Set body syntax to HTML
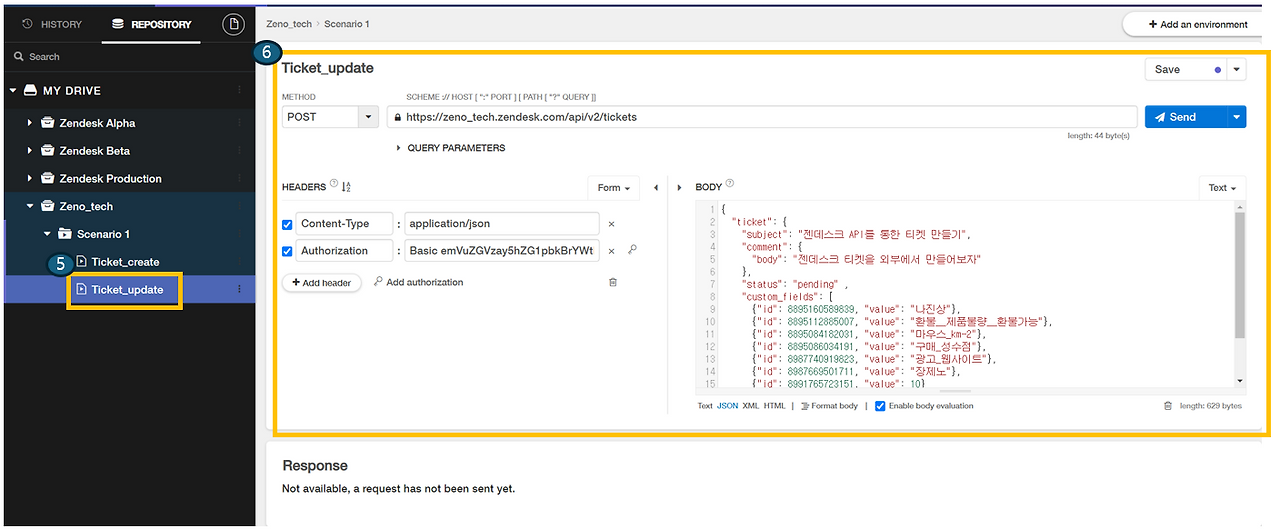Image resolution: width=1280 pixels, height=529 pixels. 775,406
